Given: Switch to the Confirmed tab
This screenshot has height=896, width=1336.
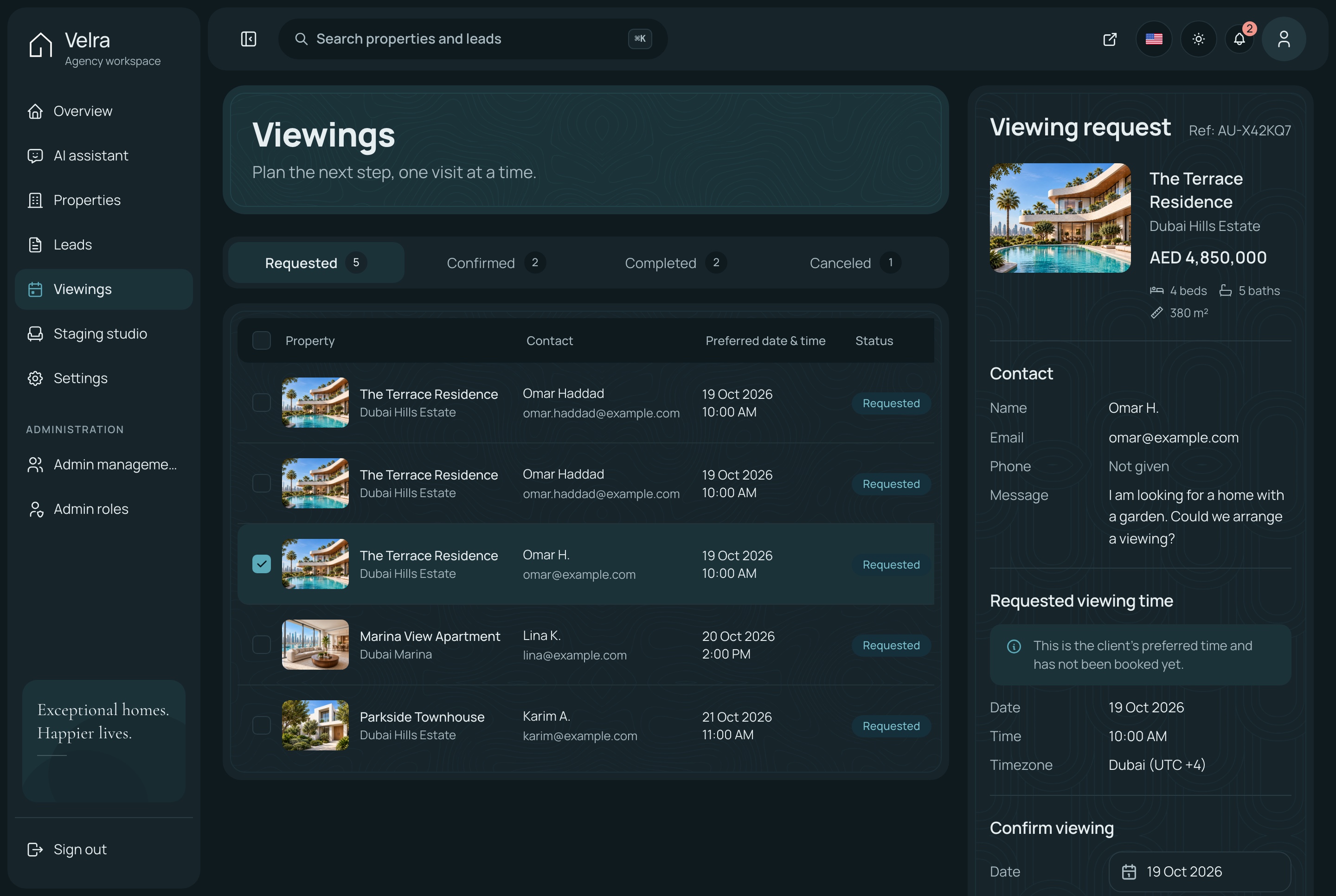Looking at the screenshot, I should click(496, 263).
